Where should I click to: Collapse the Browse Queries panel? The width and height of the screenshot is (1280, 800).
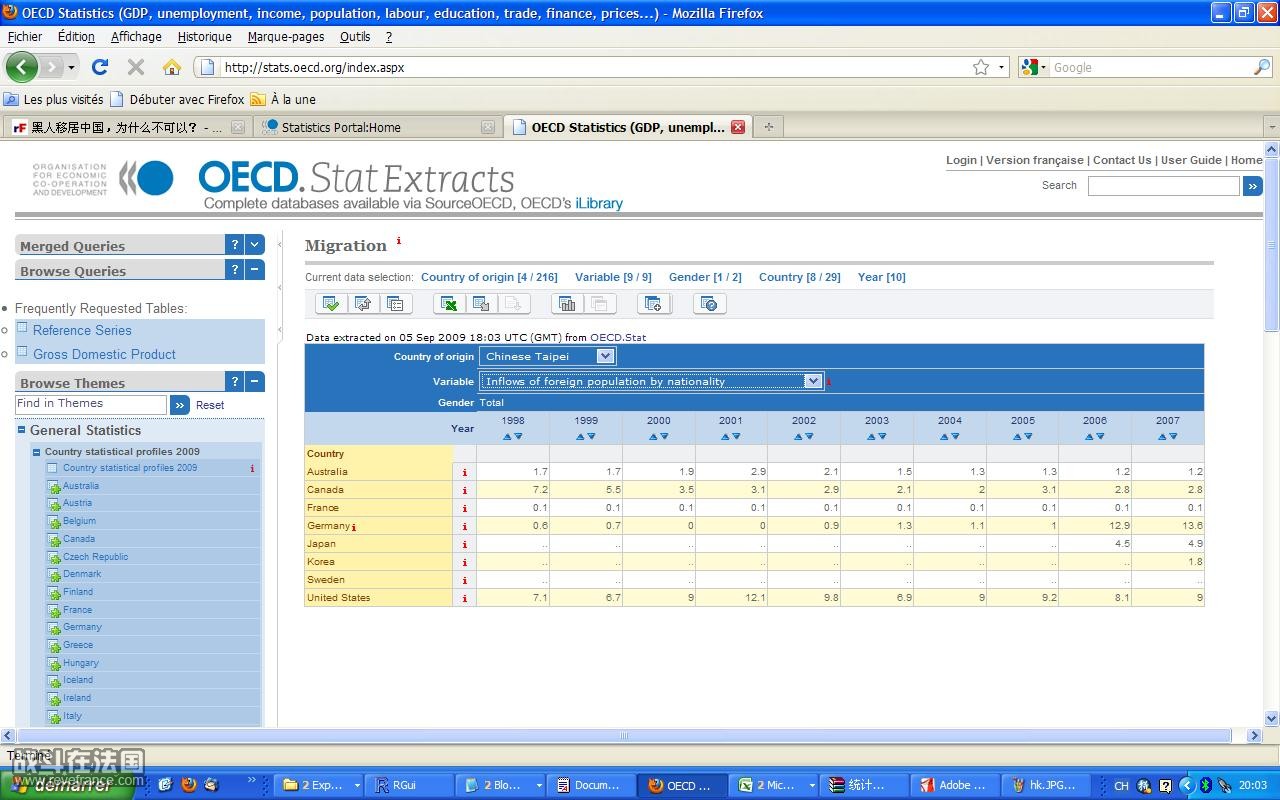click(255, 269)
